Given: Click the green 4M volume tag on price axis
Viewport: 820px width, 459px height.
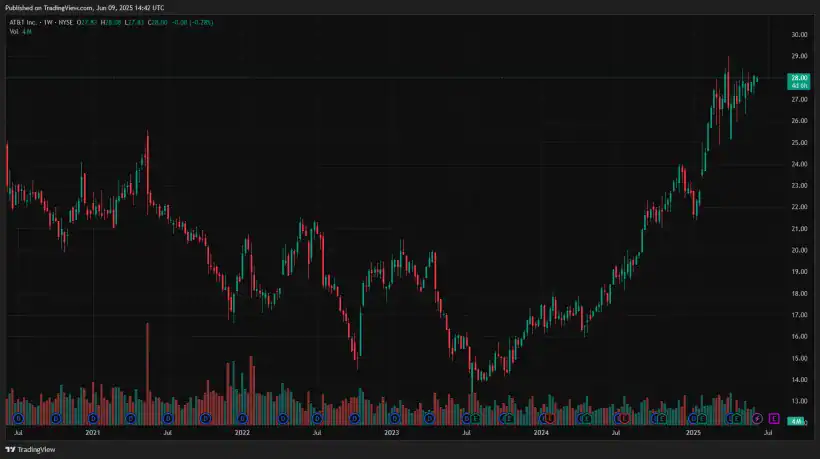Looking at the screenshot, I should [797, 422].
